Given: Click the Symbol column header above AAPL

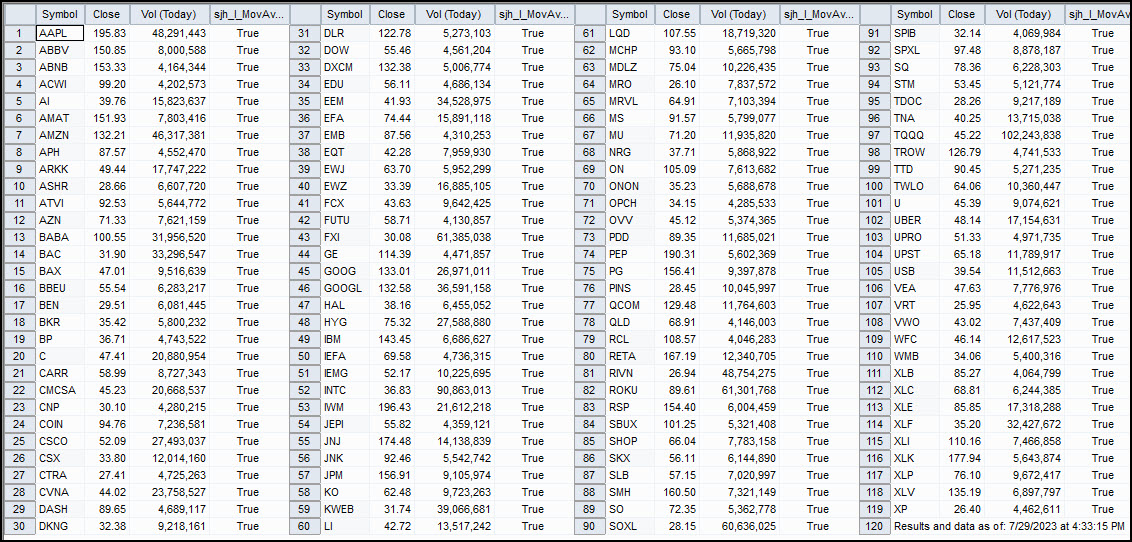Looking at the screenshot, I should (60, 14).
